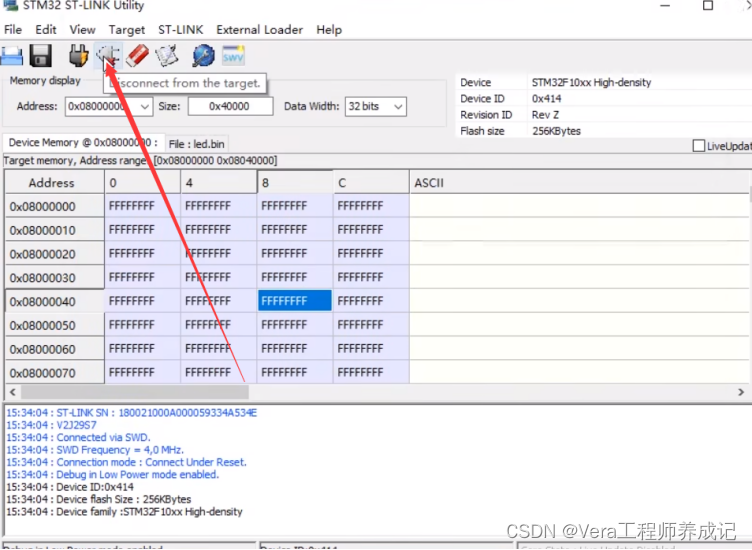Click the memory grid scroll left arrow
The width and height of the screenshot is (752, 550).
(x=13, y=392)
